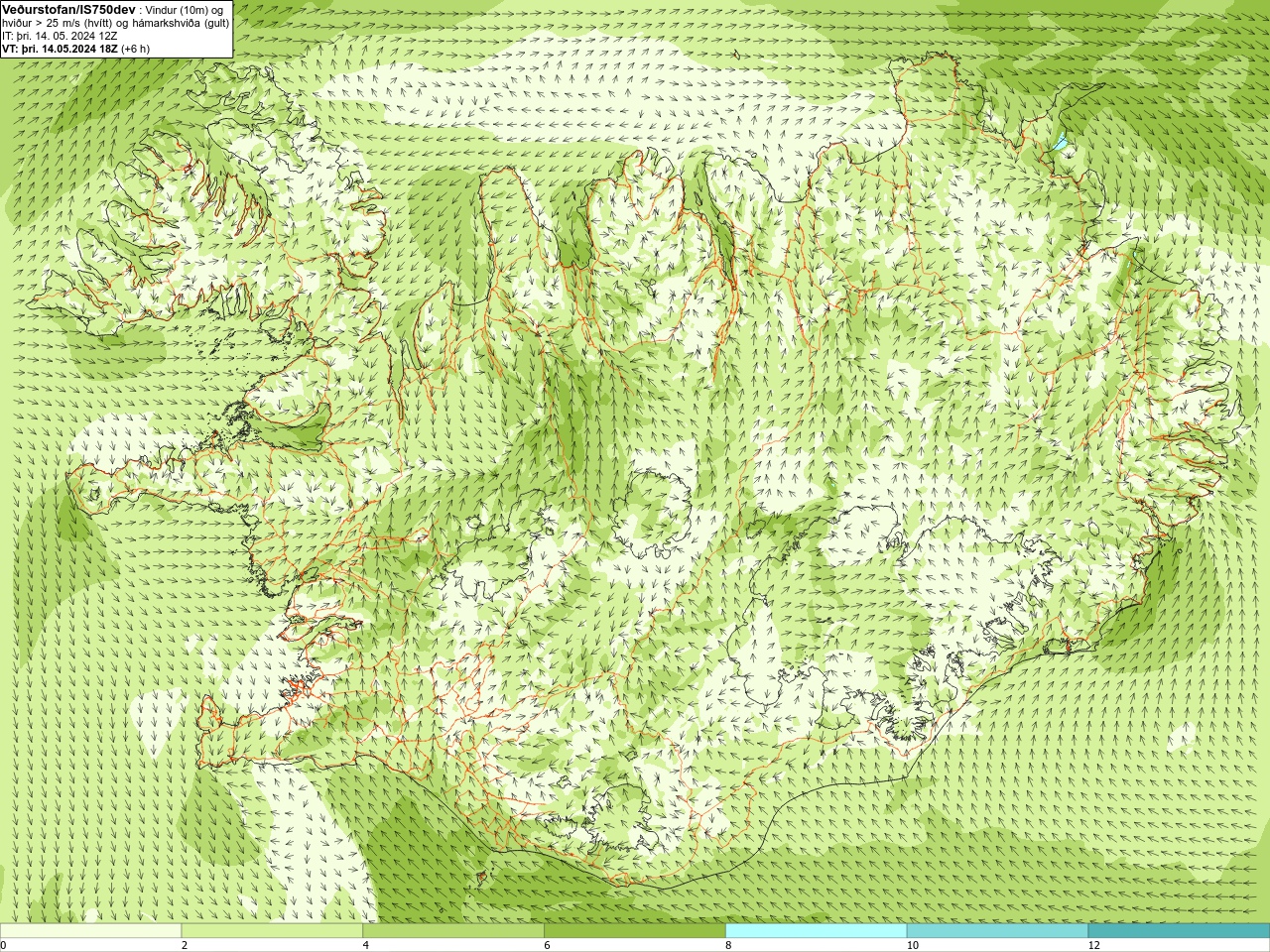The height and width of the screenshot is (952, 1270).
Task: Click the 6–8 m/s dark green legend swatch
Action: (x=635, y=931)
